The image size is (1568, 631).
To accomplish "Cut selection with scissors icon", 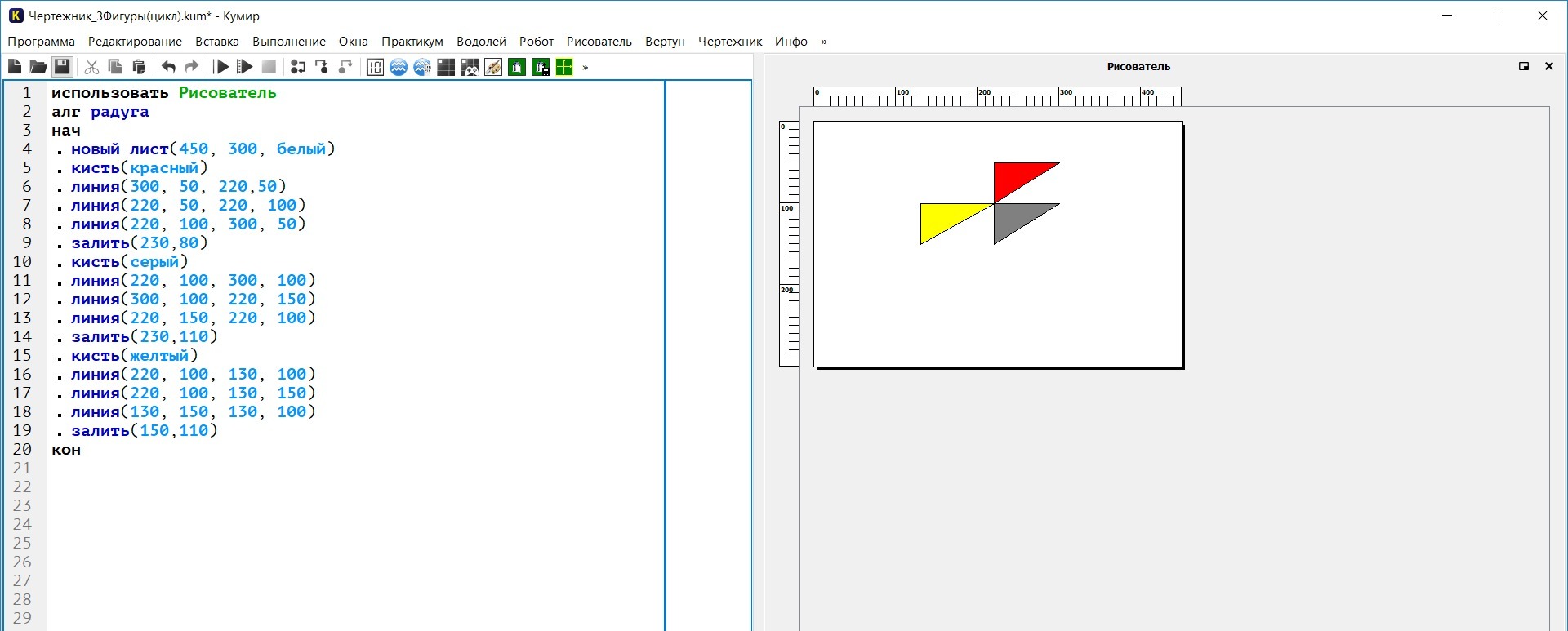I will pyautogui.click(x=91, y=67).
